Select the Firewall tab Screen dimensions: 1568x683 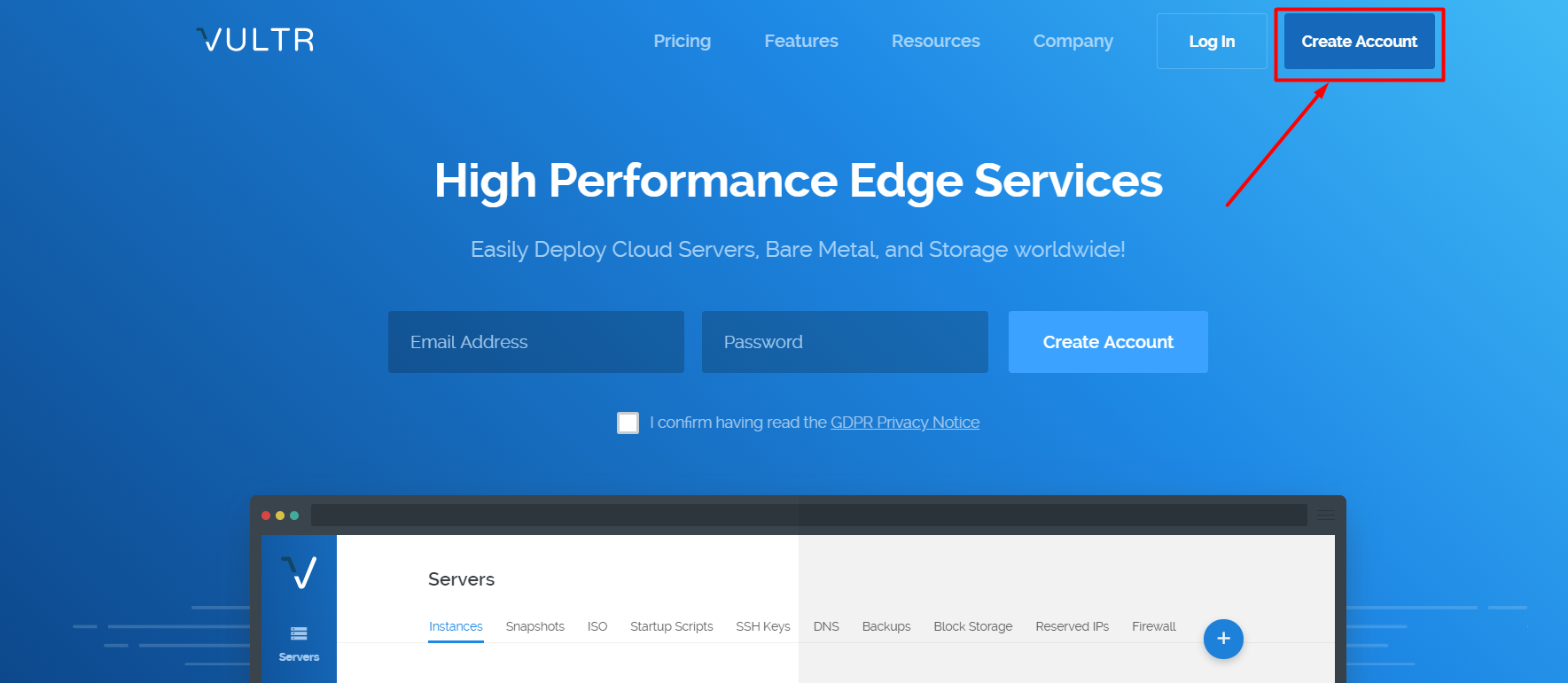point(1154,626)
